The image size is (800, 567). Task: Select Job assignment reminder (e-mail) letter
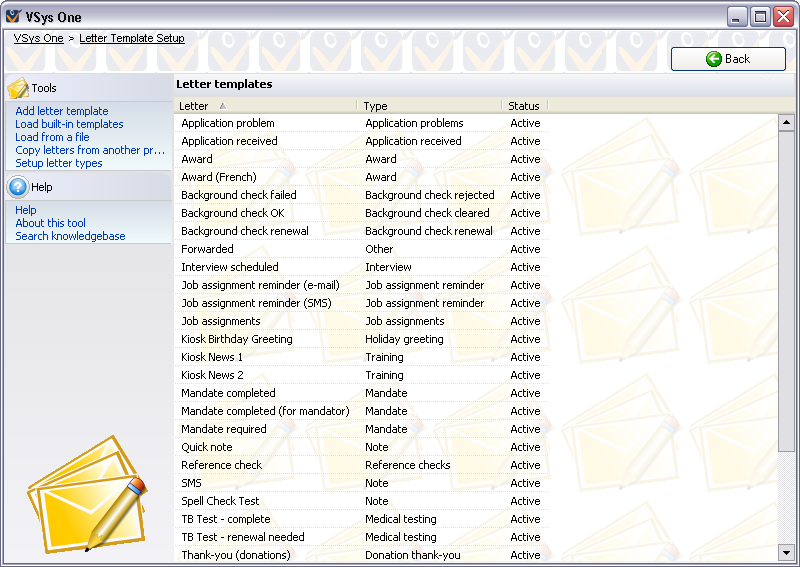260,285
